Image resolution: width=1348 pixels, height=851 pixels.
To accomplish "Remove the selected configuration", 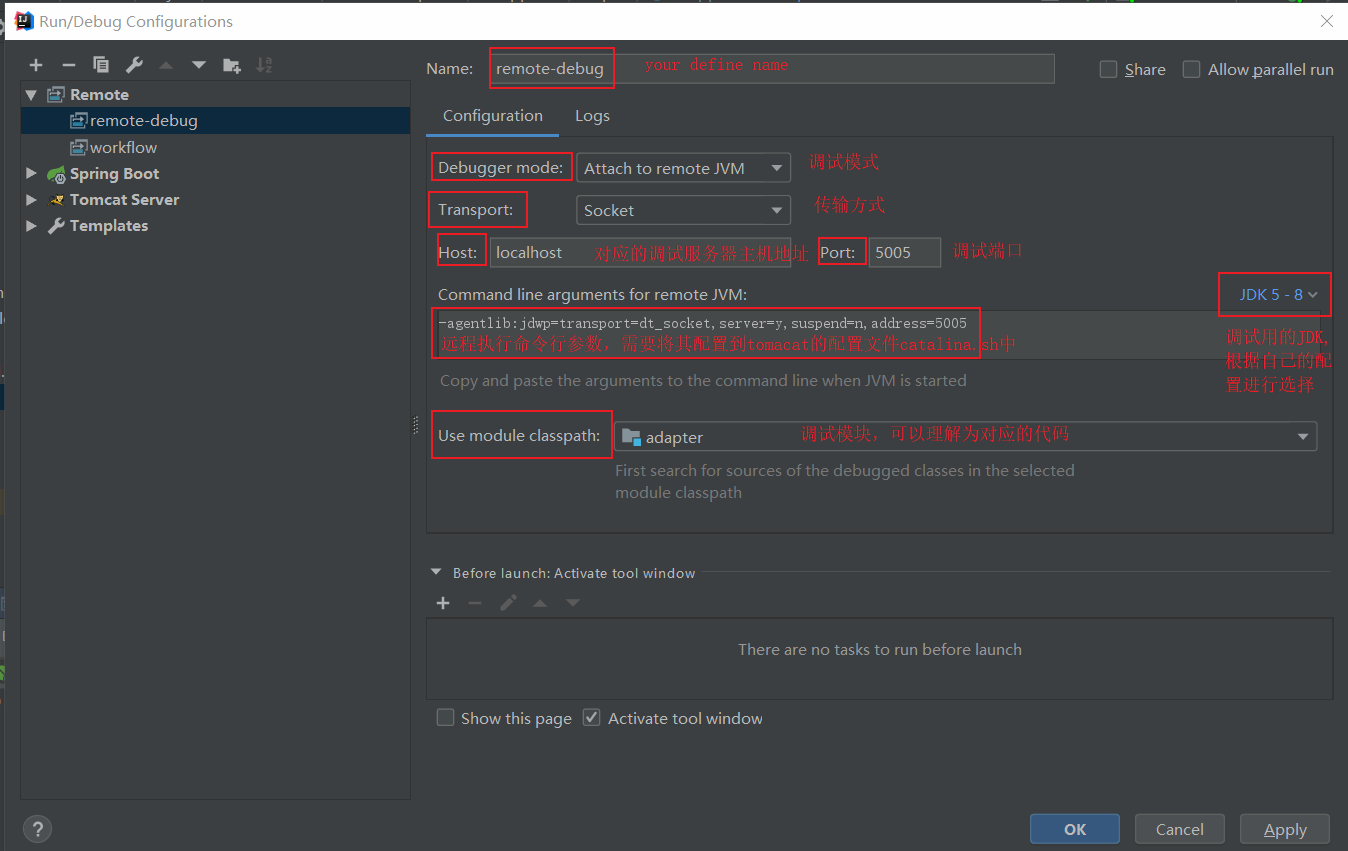I will click(68, 65).
